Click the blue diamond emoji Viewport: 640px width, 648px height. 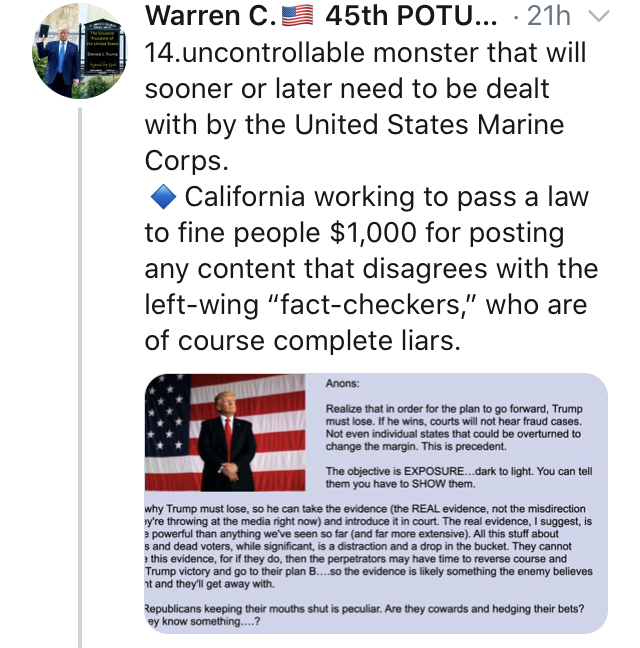[x=163, y=197]
